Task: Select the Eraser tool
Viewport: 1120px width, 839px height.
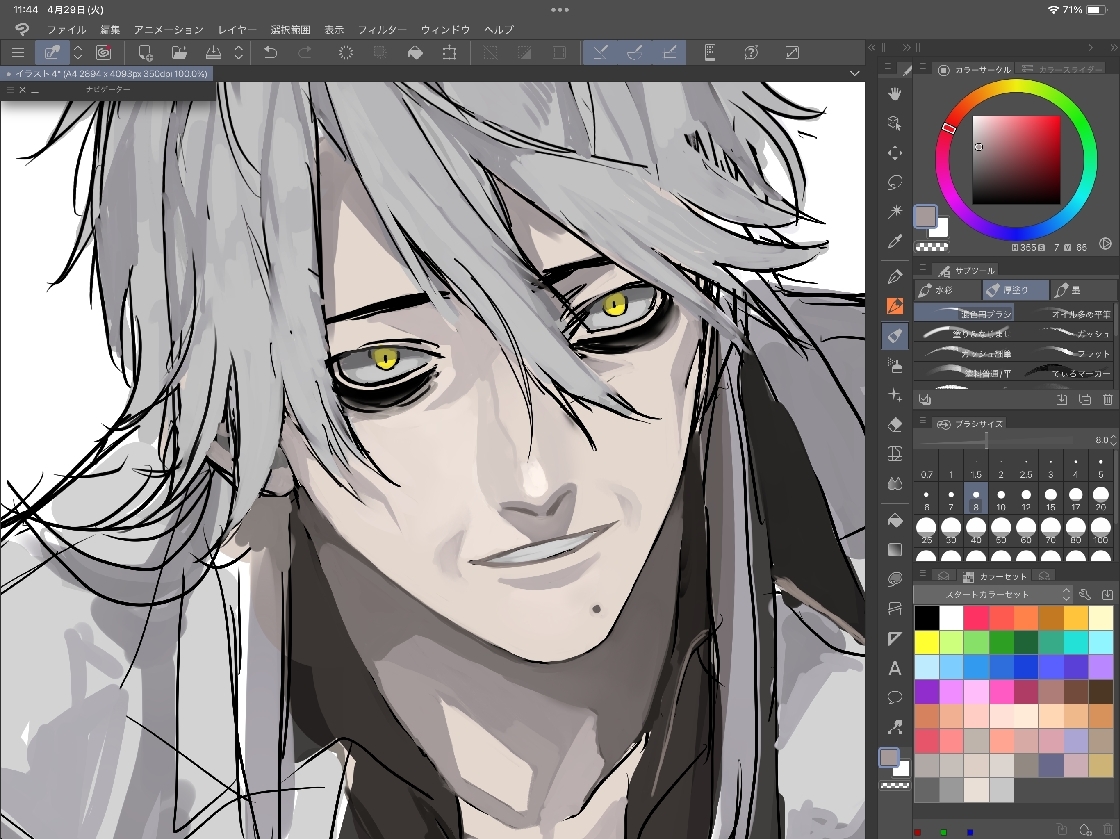Action: click(895, 425)
